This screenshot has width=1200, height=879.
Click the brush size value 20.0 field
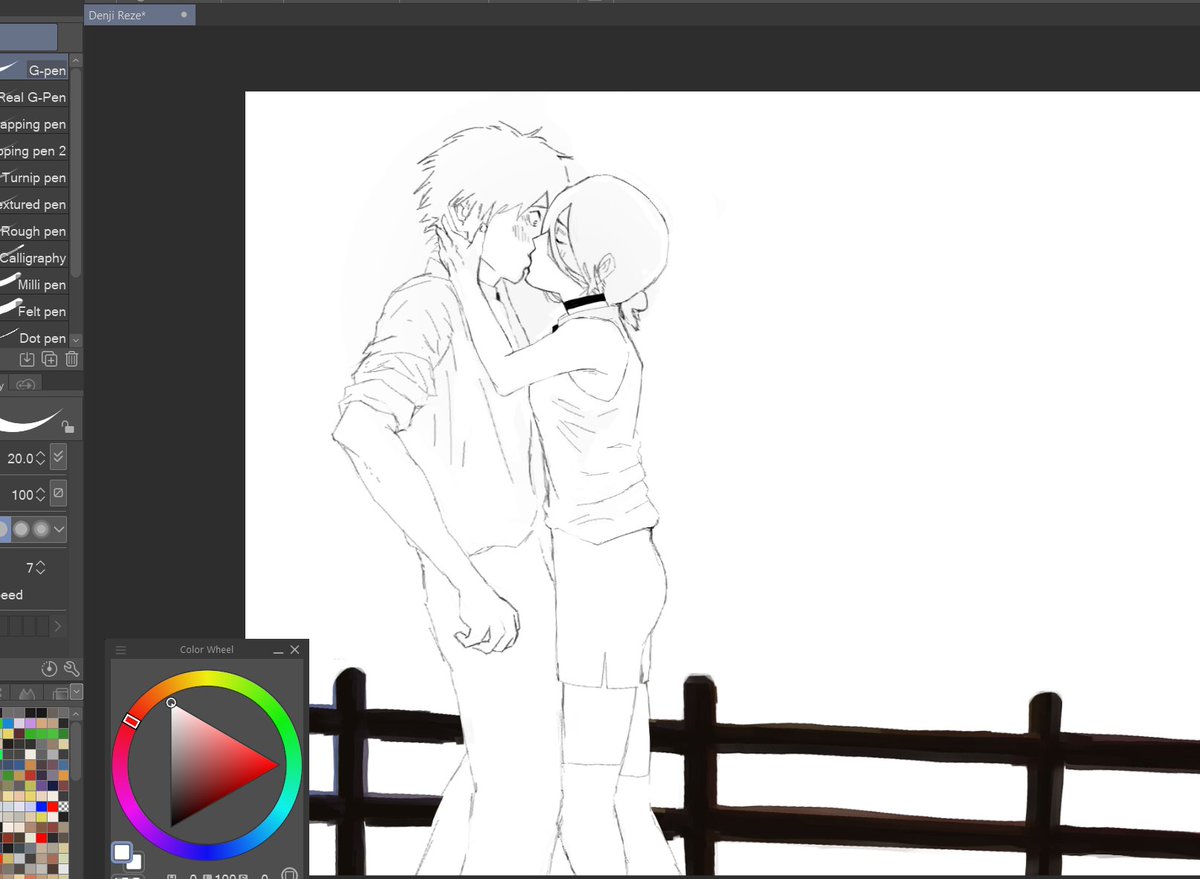(20, 458)
